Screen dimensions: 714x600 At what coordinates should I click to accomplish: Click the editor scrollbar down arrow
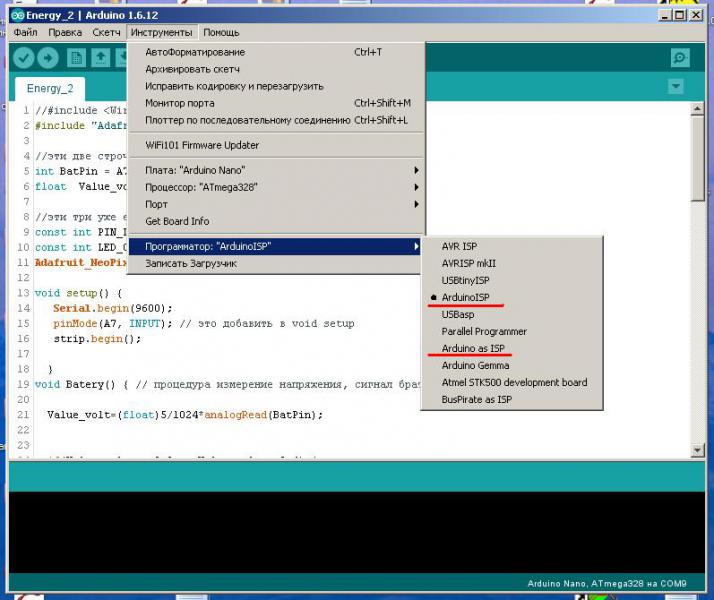click(697, 450)
